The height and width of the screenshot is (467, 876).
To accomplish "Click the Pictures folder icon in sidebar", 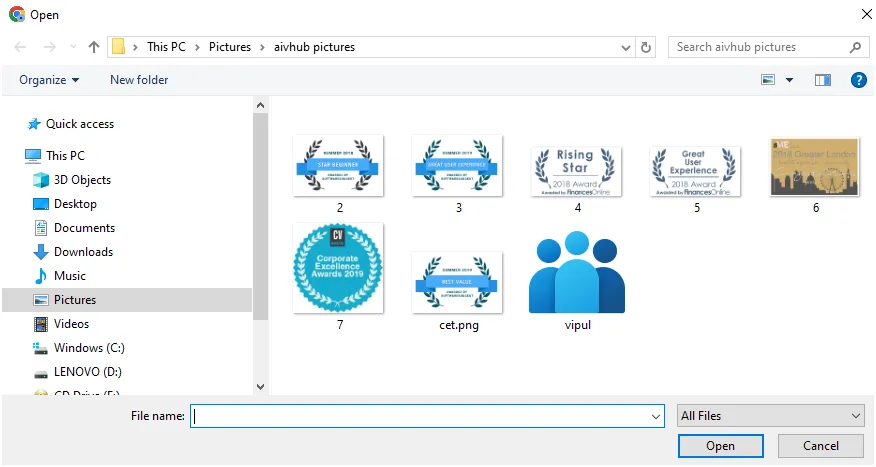I will coord(41,300).
